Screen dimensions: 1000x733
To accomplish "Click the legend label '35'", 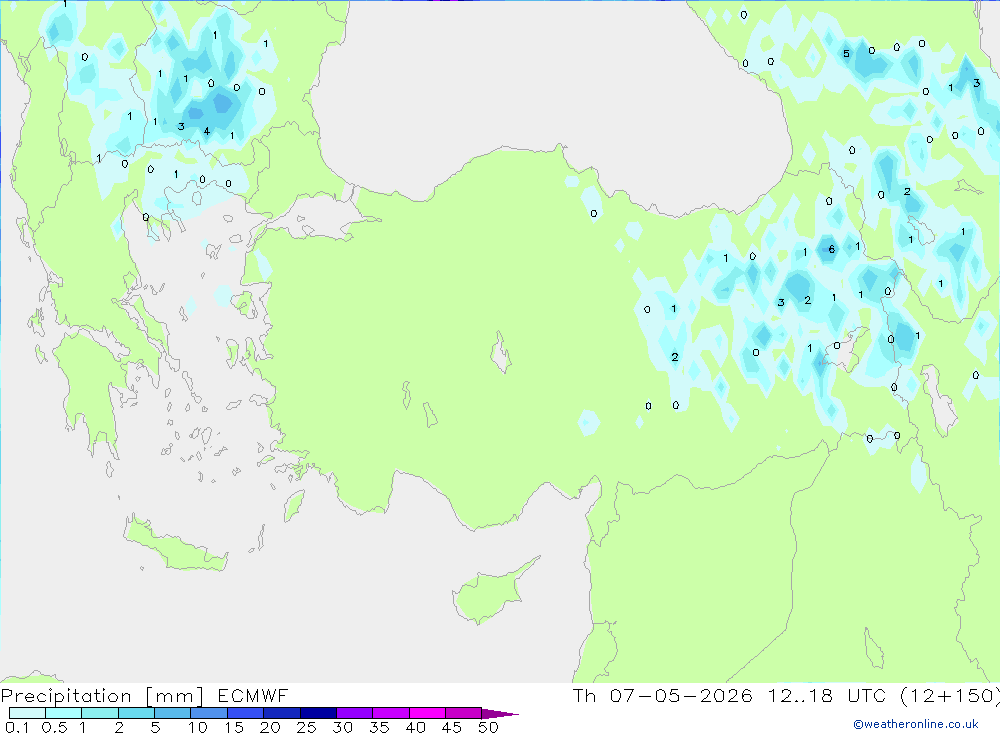I will 379,727.
